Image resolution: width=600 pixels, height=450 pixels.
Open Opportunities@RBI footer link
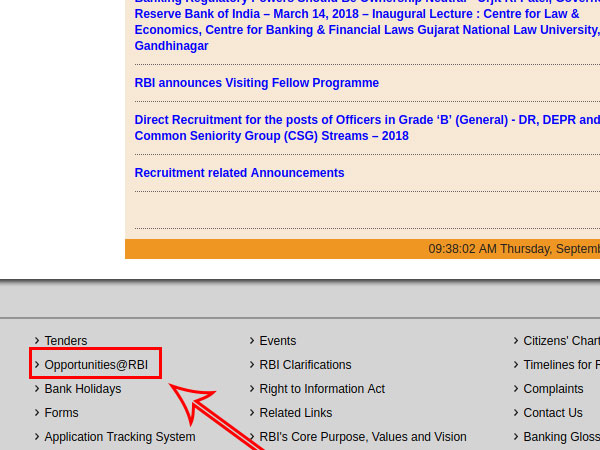(96, 365)
